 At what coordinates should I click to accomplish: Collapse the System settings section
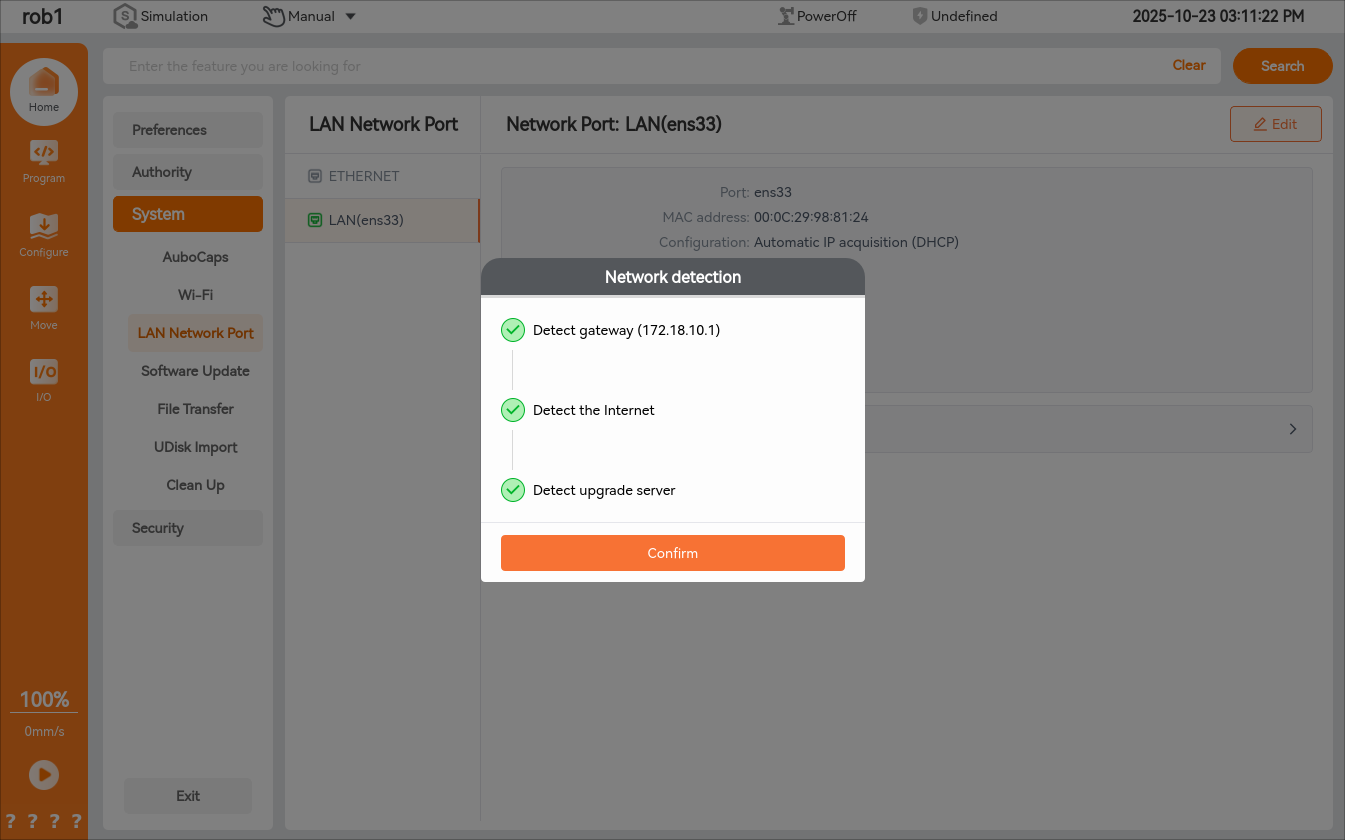(188, 214)
